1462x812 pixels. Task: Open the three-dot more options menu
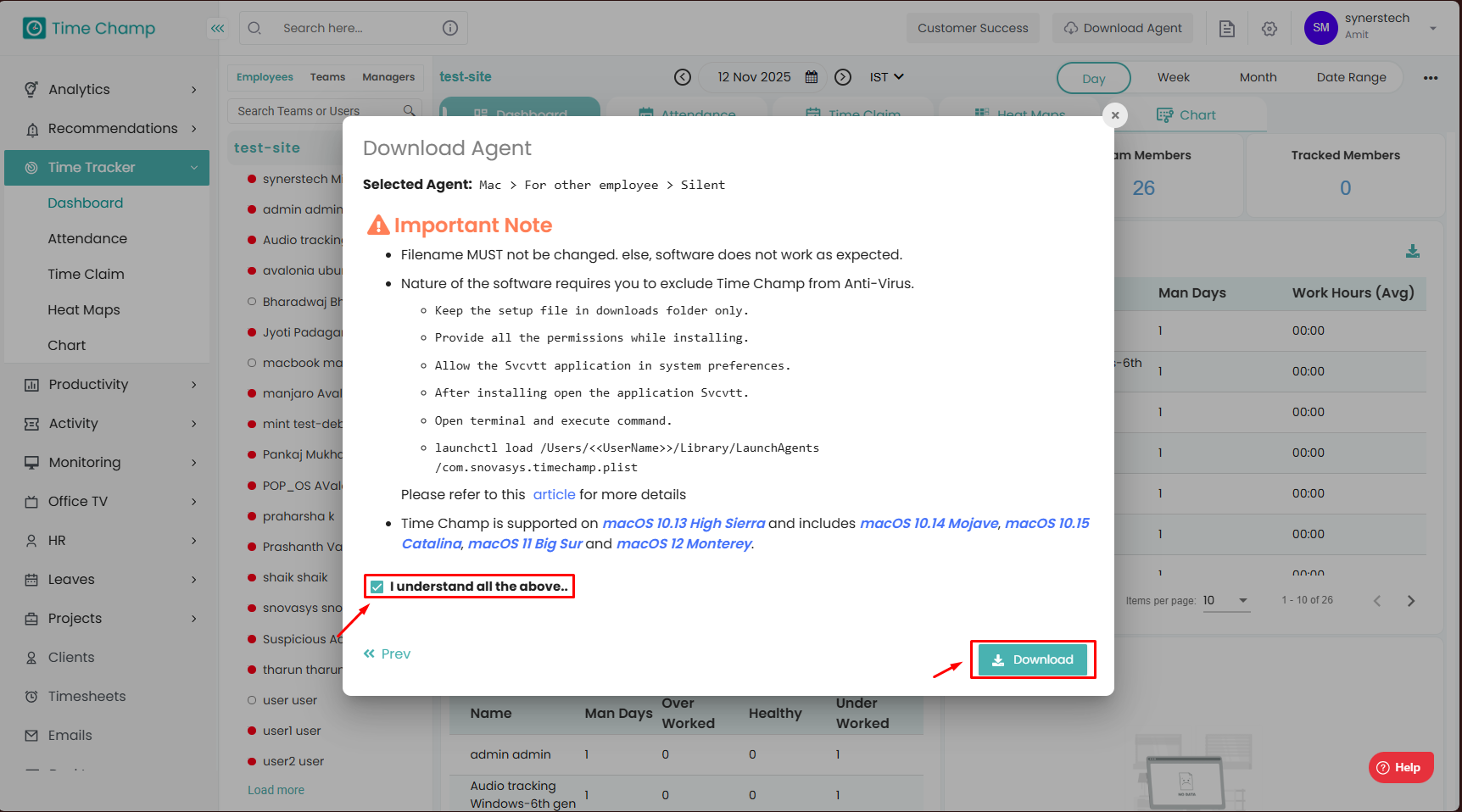1431,78
